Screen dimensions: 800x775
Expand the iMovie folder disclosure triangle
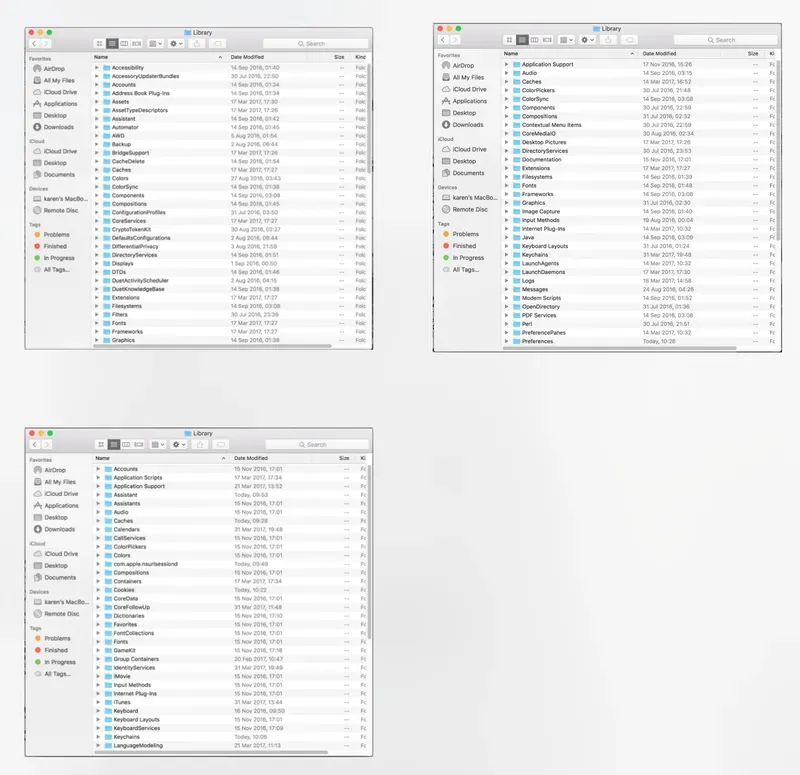98,676
